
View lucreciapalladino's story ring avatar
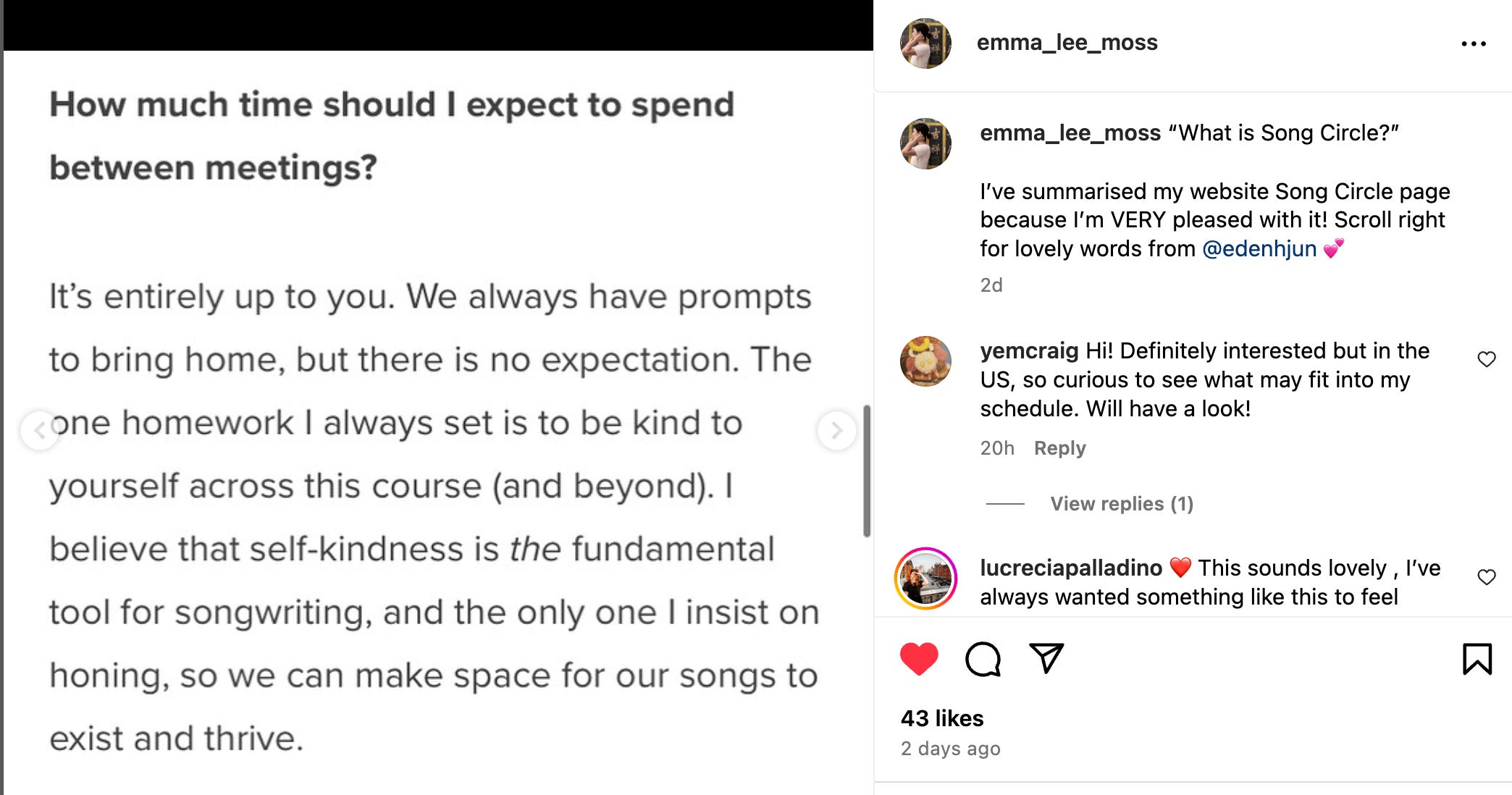[925, 578]
